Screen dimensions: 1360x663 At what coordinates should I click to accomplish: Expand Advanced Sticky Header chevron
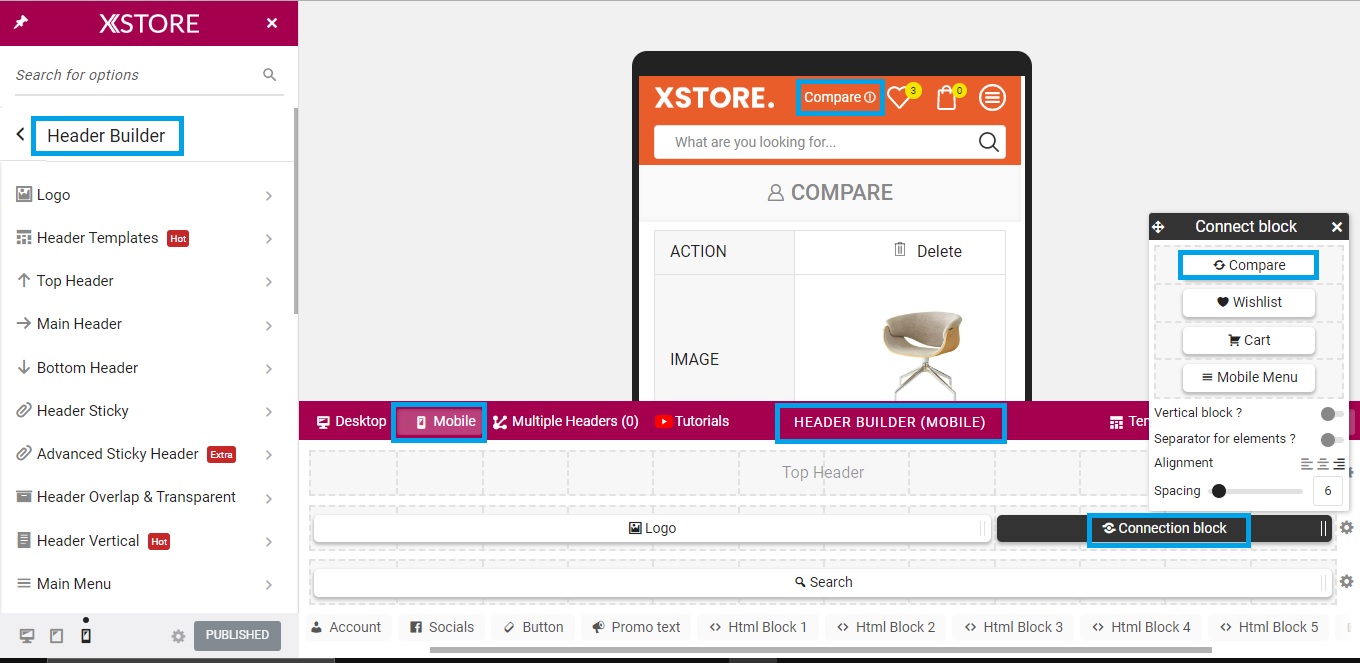tap(269, 455)
